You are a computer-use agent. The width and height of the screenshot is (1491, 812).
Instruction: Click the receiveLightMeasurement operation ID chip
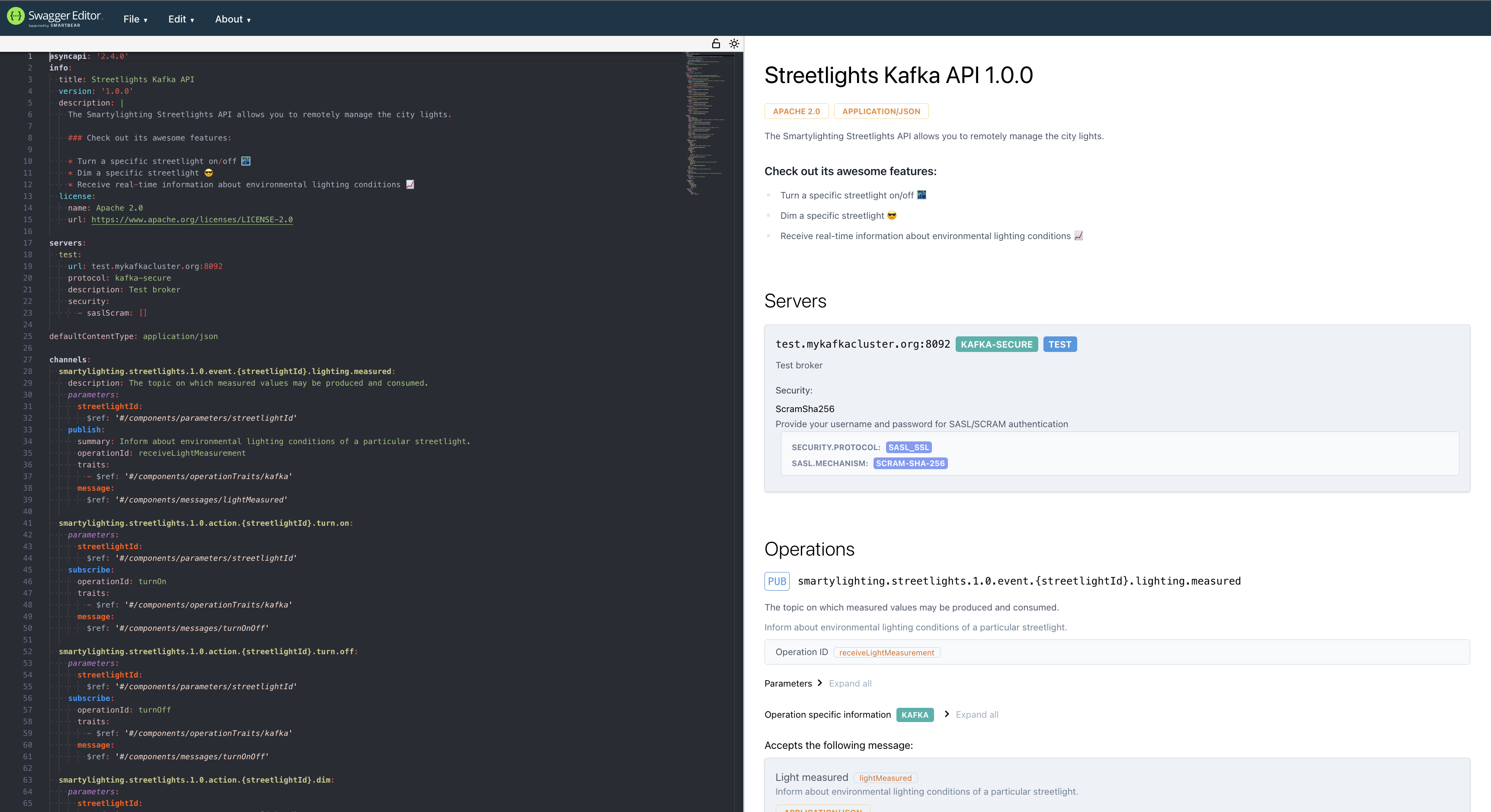pyautogui.click(x=886, y=652)
